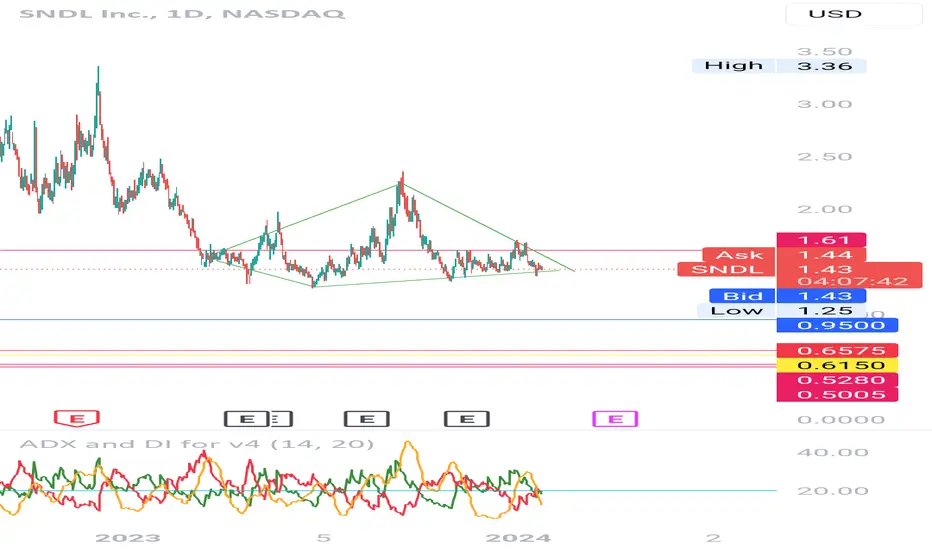Click the 40.00 indicator axis label
Image resolution: width=932 pixels, height=550 pixels.
832,452
